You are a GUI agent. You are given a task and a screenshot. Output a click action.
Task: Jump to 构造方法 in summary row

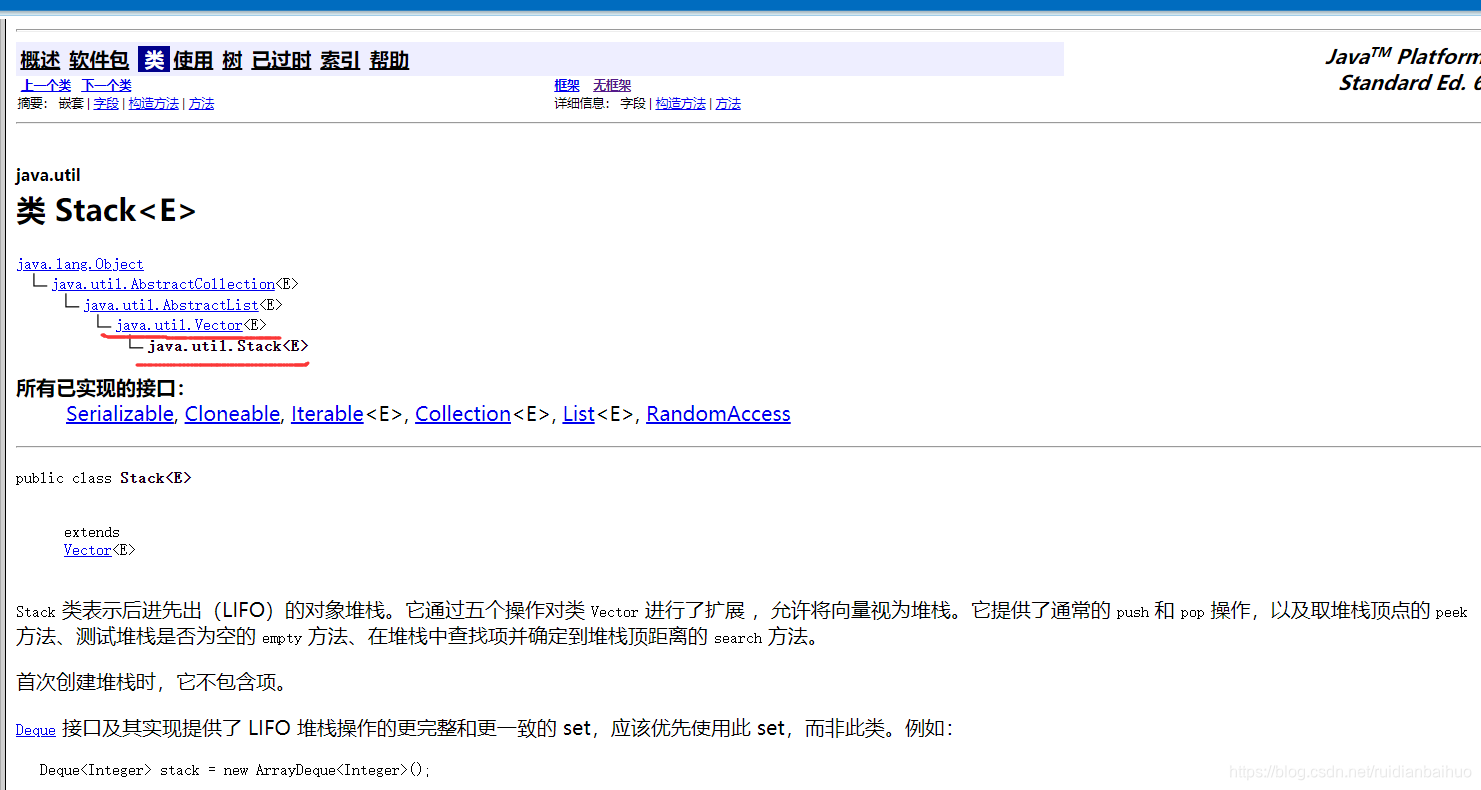[154, 104]
